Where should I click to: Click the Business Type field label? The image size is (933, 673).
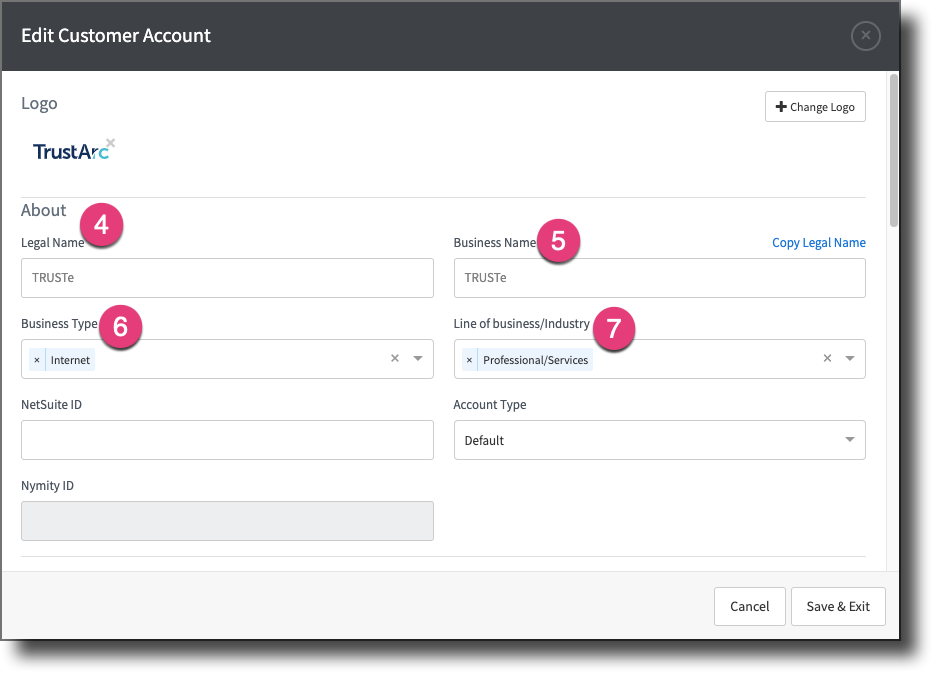pos(59,324)
